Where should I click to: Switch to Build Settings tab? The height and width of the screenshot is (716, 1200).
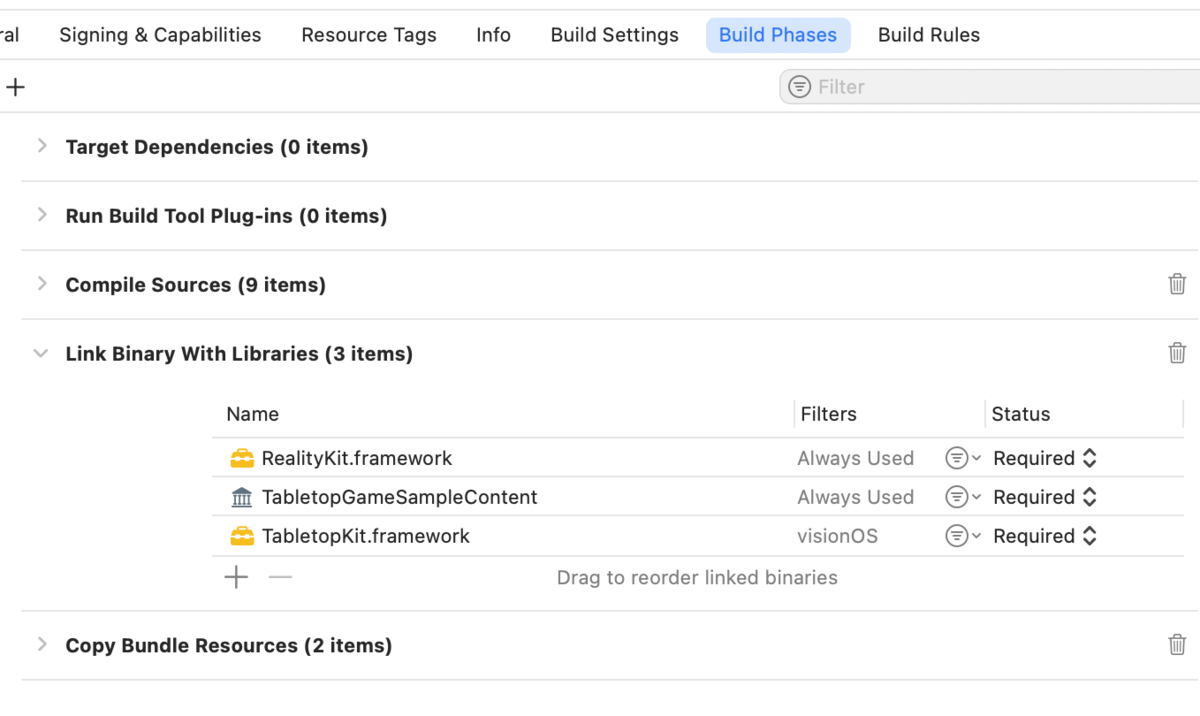coord(614,35)
